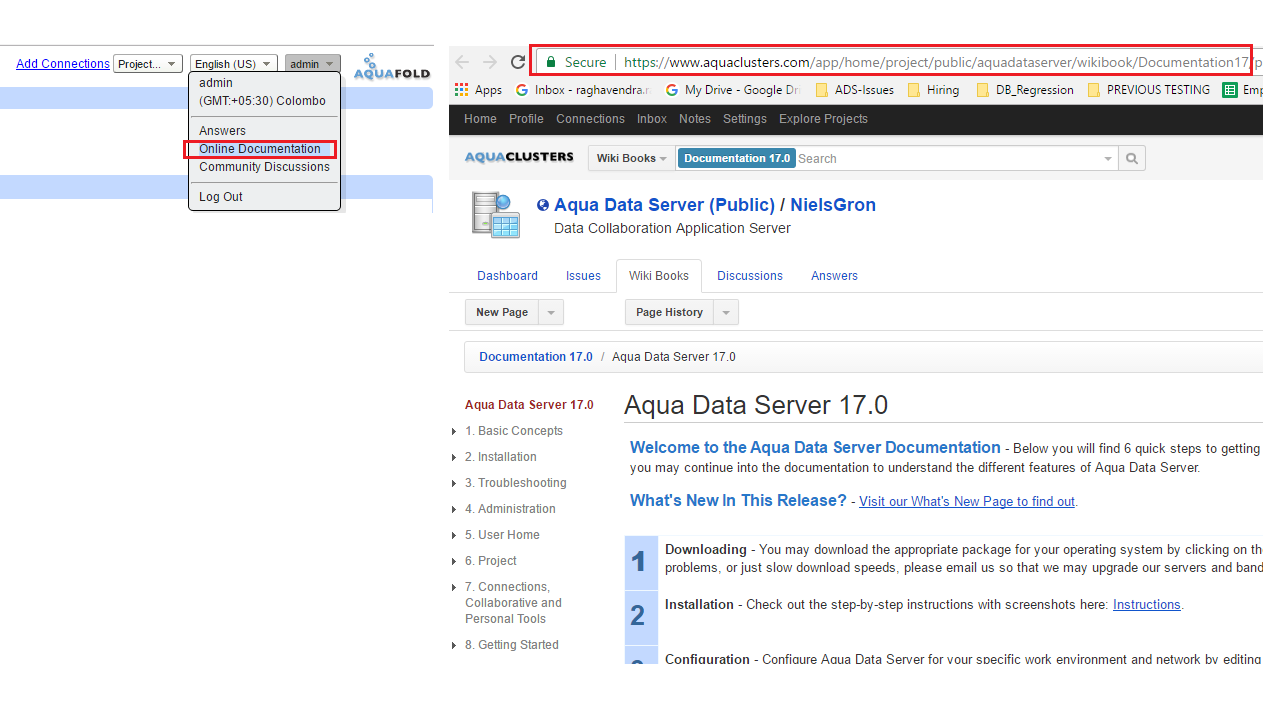Click Documentation 17.0 breadcrumb link

click(x=536, y=357)
